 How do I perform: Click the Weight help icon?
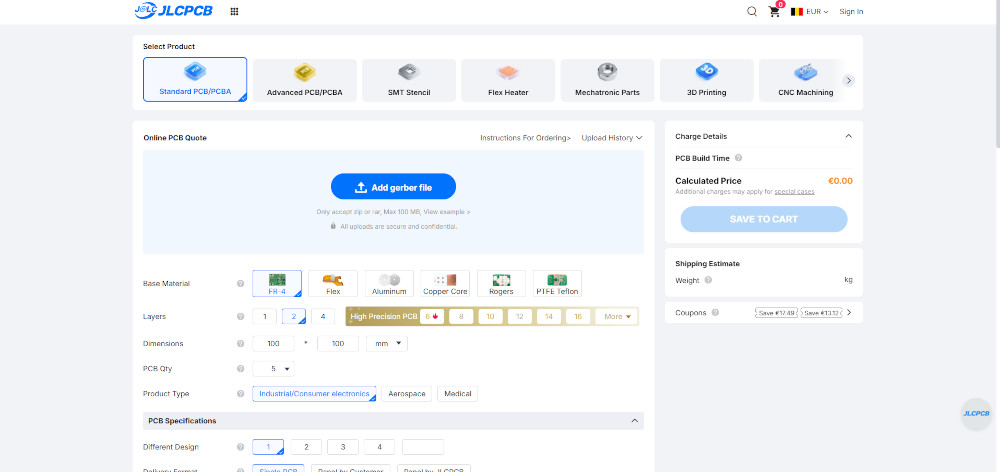point(709,280)
